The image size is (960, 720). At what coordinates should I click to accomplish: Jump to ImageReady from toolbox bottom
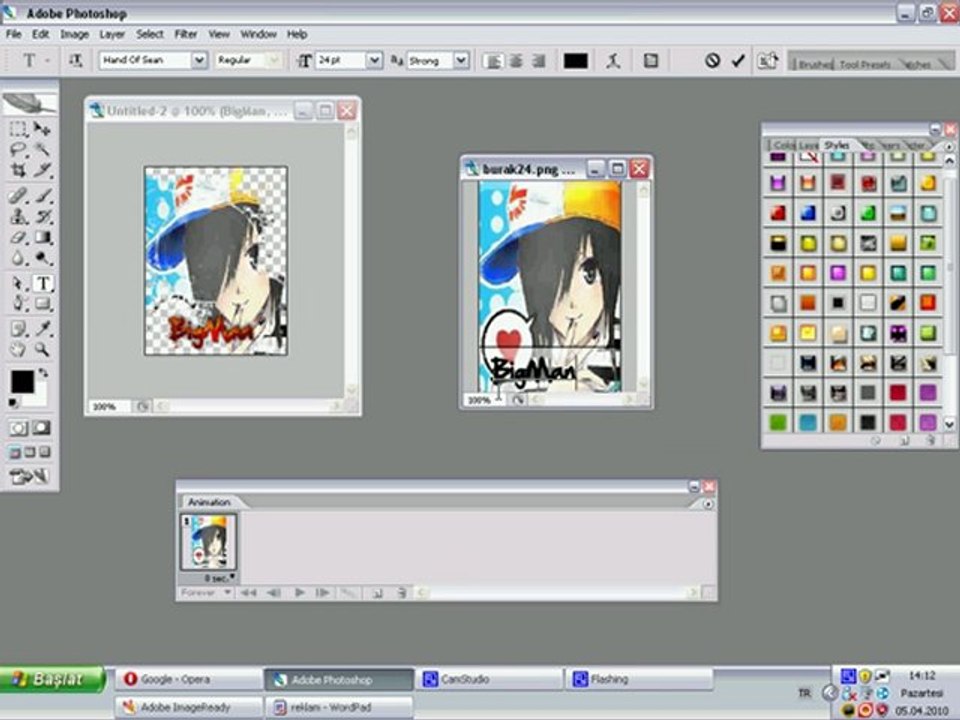tap(29, 476)
